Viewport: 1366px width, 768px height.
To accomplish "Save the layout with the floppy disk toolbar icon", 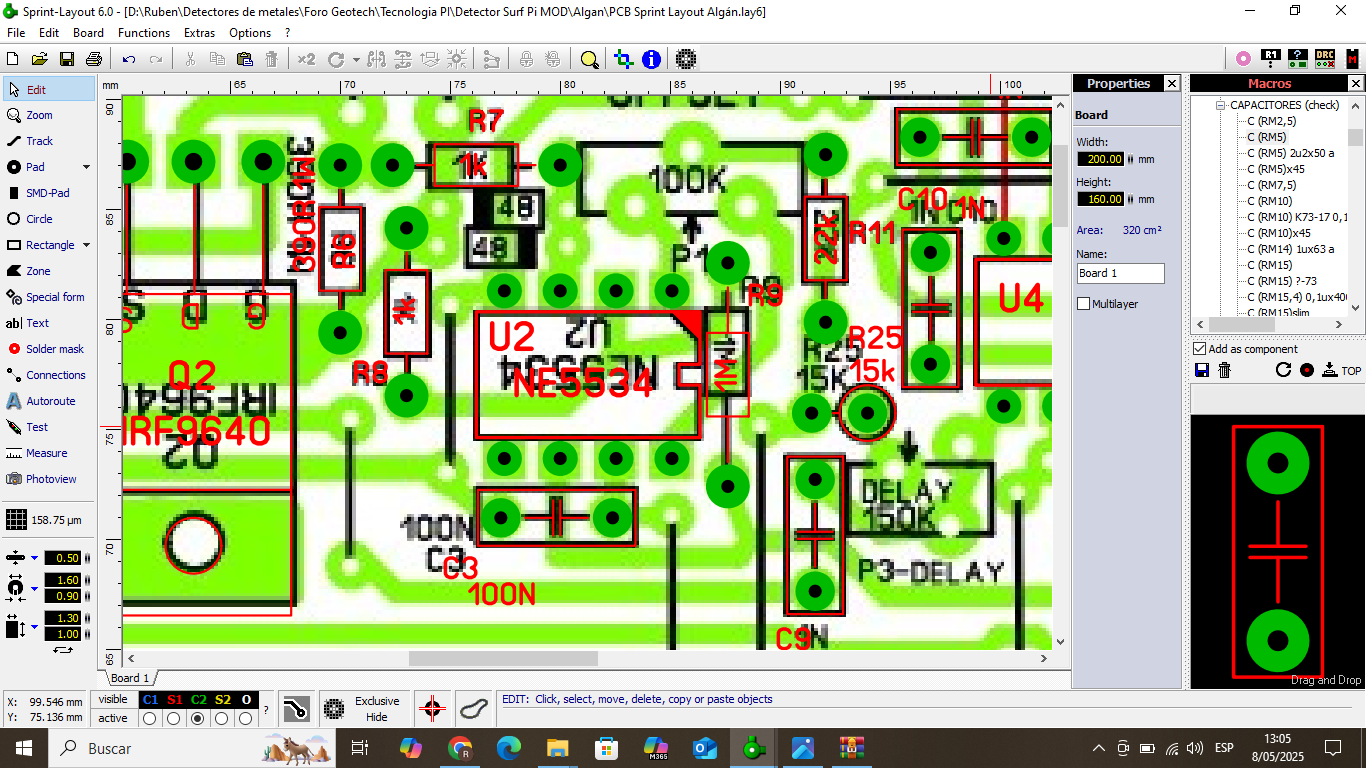I will point(67,59).
